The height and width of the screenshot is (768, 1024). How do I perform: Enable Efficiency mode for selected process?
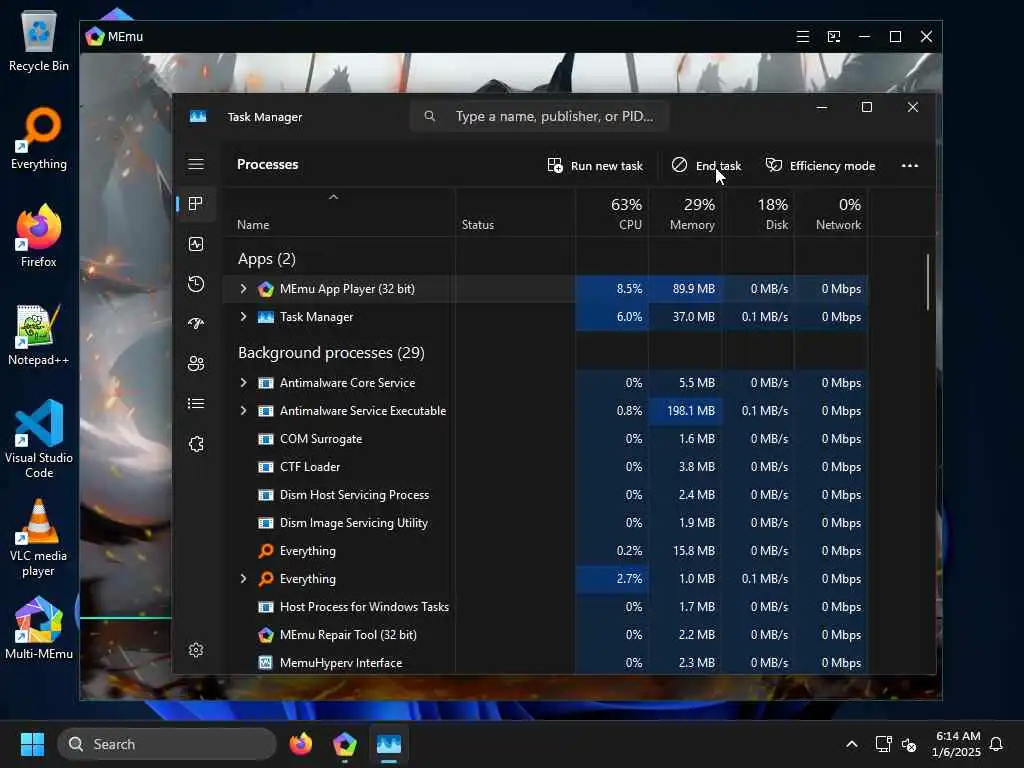[820, 166]
